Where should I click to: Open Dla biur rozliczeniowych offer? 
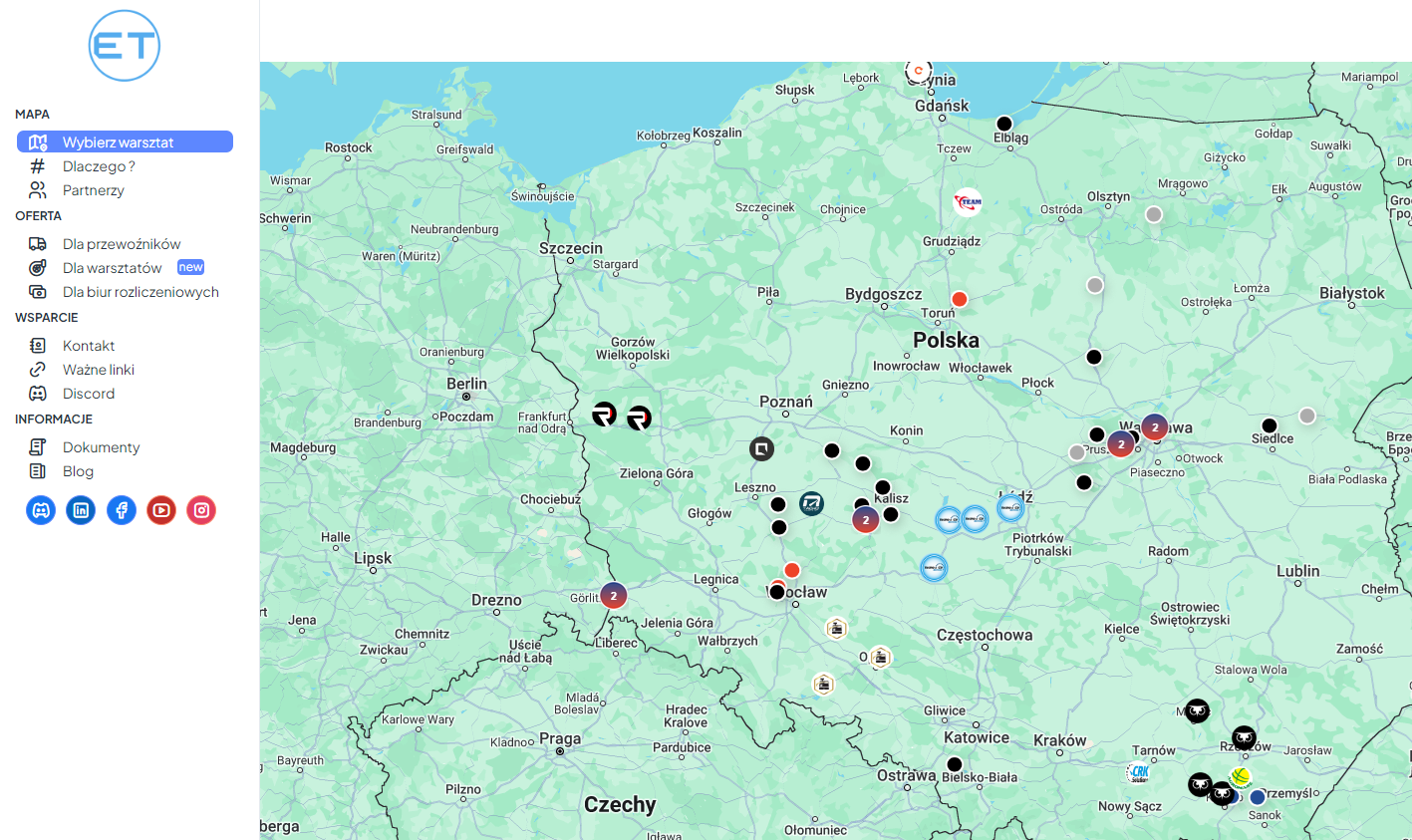pyautogui.click(x=141, y=292)
